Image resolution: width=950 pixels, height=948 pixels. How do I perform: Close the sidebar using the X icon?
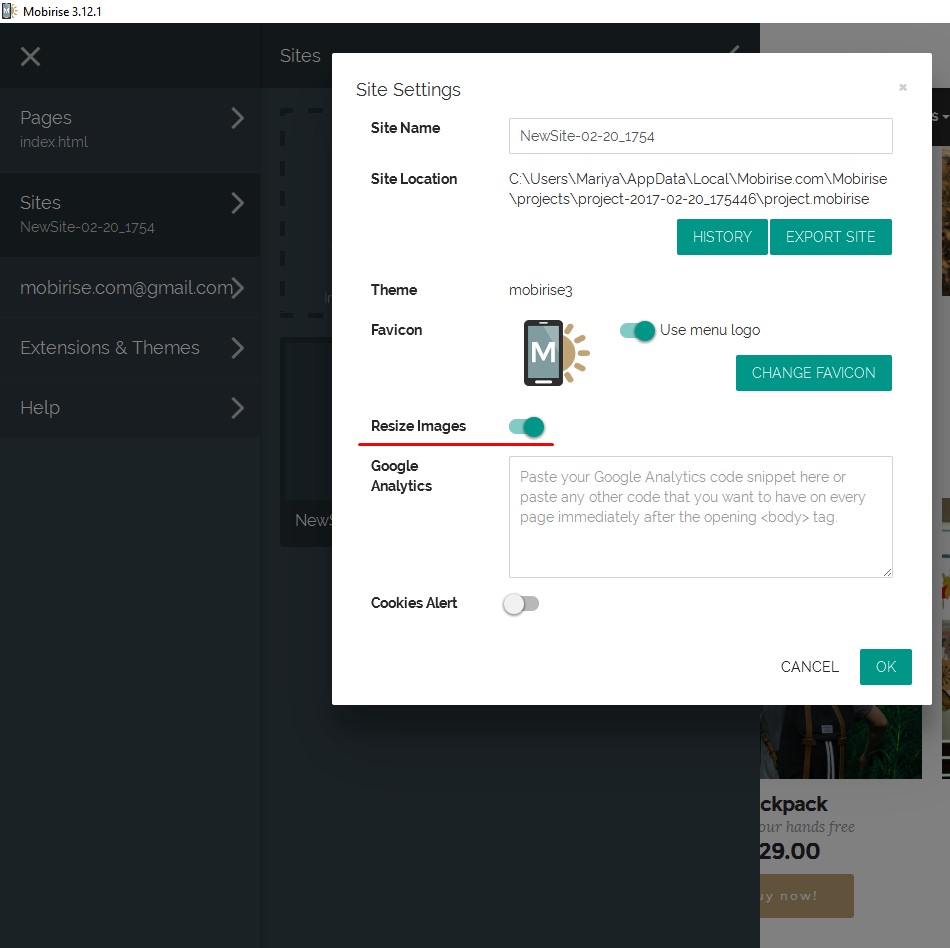pos(30,56)
